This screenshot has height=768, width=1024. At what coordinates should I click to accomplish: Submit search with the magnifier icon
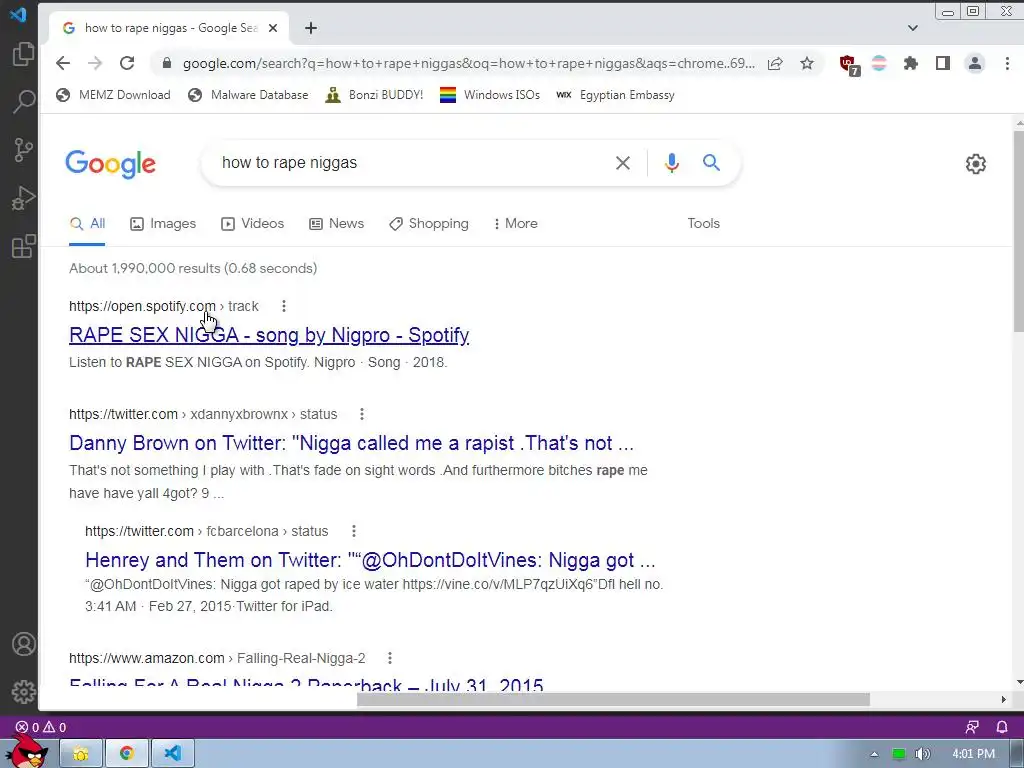(711, 163)
